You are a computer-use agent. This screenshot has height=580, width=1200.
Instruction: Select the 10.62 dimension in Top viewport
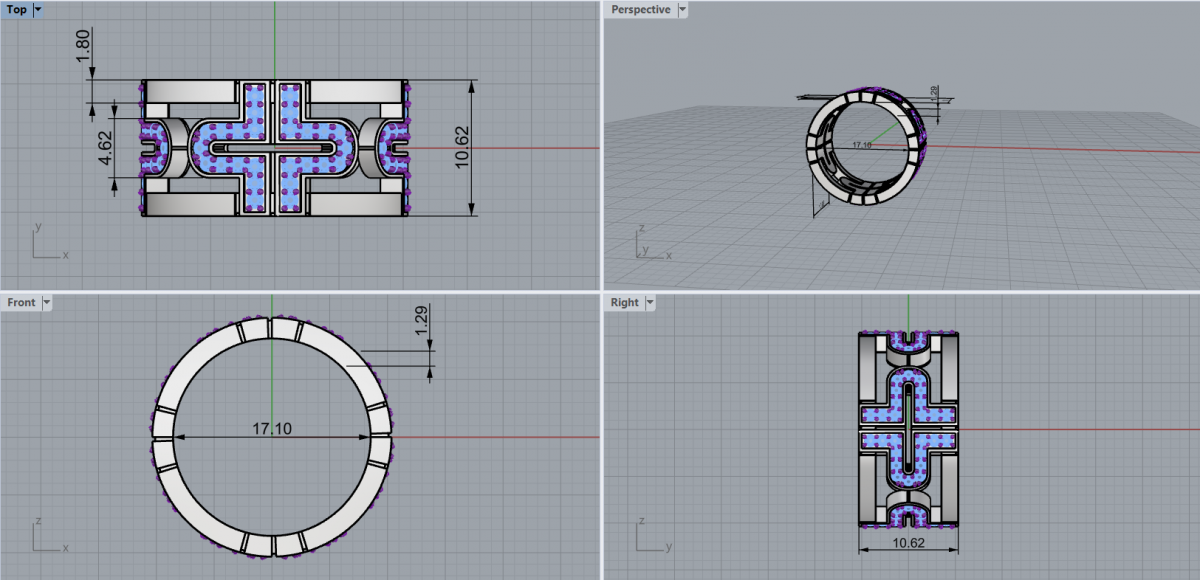point(461,146)
